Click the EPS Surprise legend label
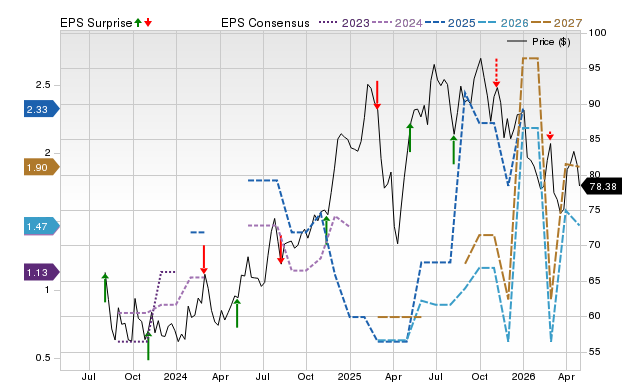 96,23
